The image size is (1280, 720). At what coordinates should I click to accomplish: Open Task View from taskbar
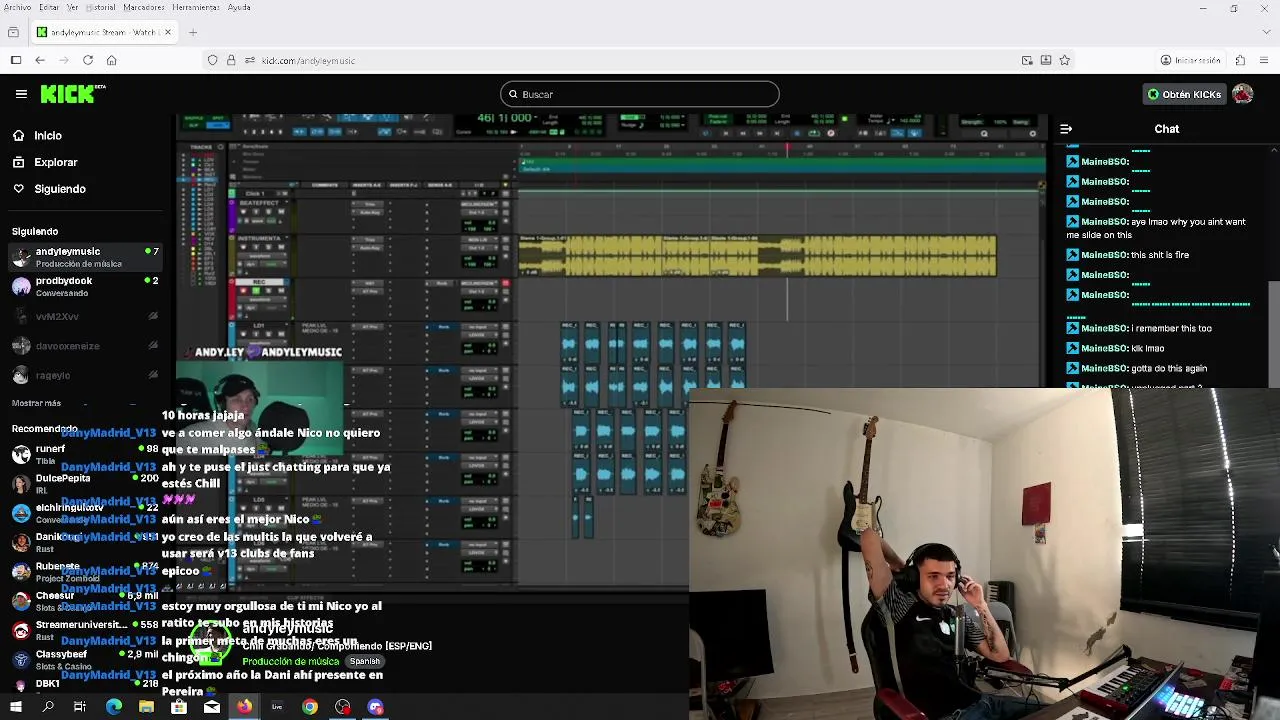pos(80,707)
